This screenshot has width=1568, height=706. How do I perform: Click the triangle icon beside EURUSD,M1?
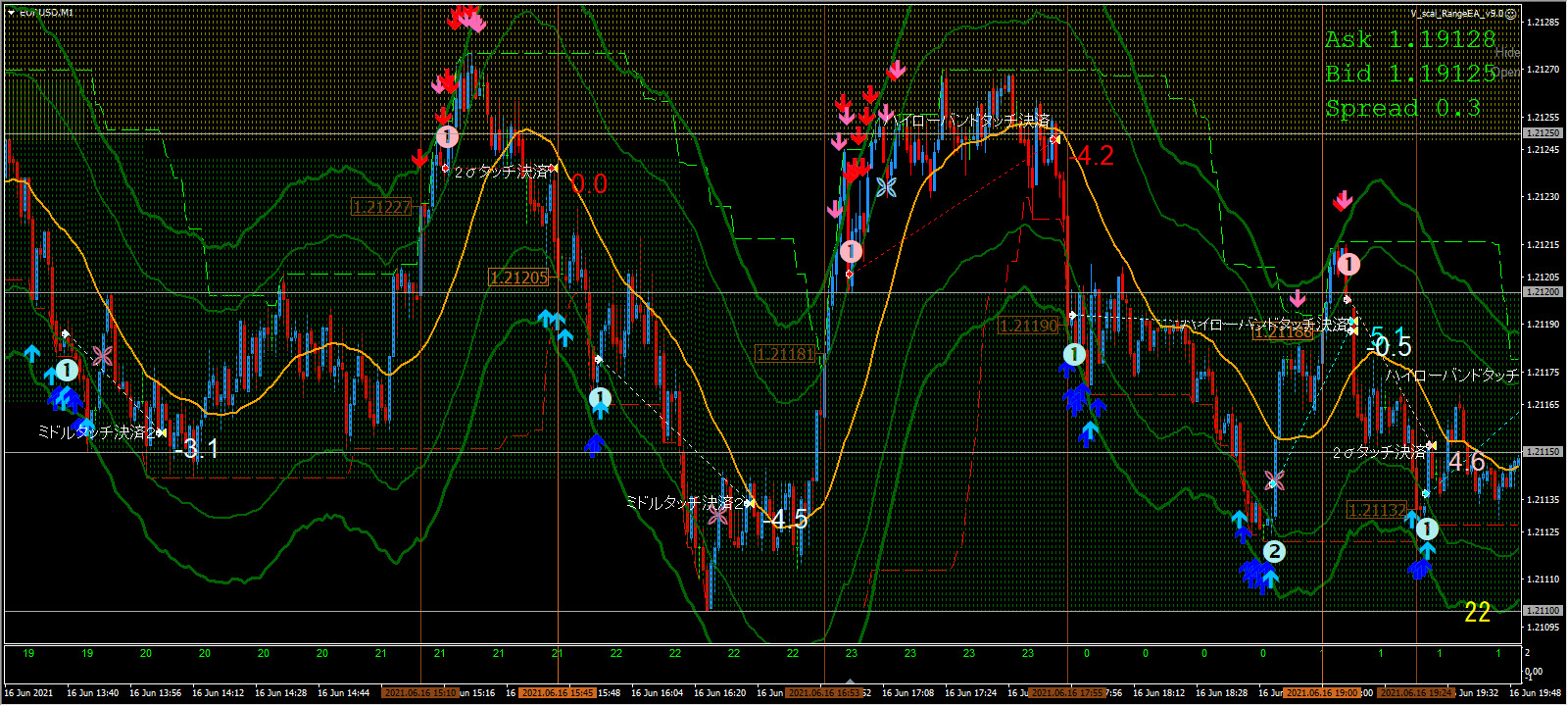11,13
